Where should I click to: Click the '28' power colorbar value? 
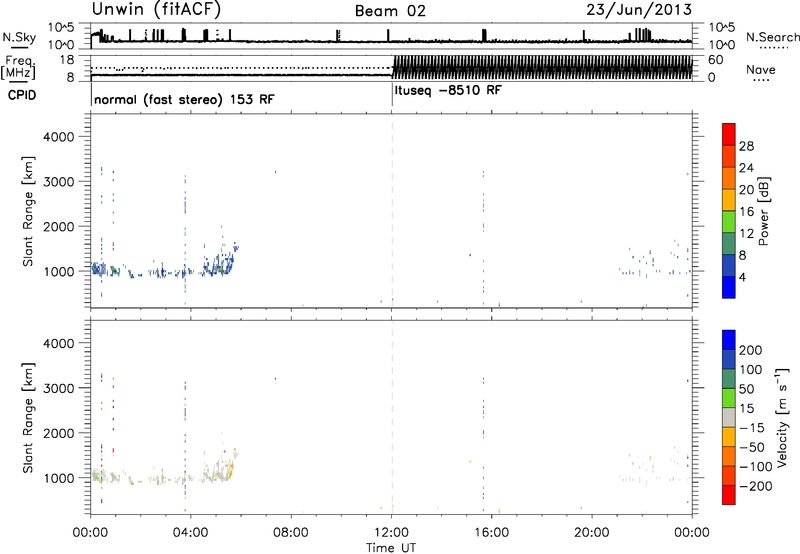tap(746, 146)
